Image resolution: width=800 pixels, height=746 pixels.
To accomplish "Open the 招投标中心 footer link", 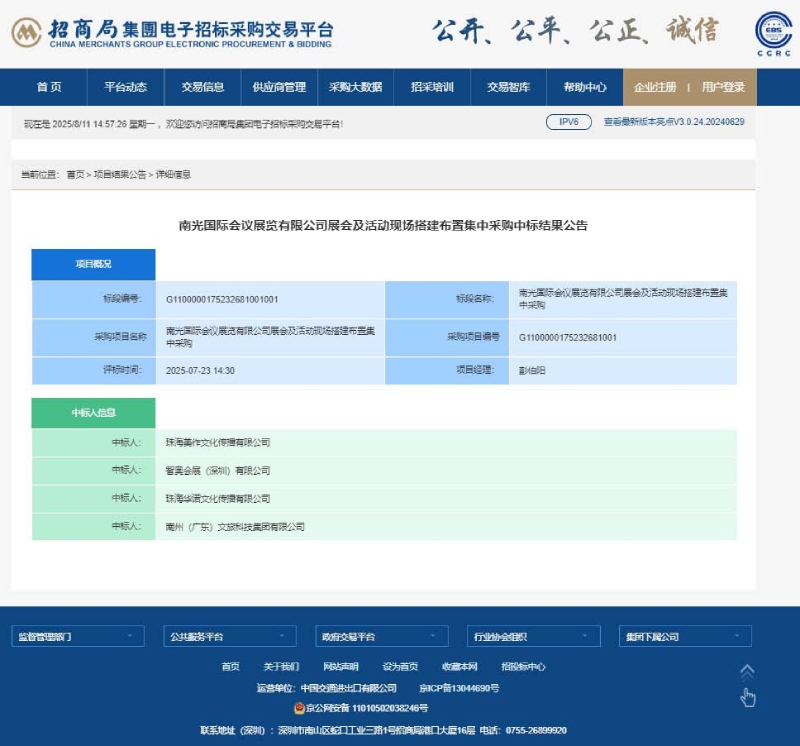I will (x=523, y=666).
